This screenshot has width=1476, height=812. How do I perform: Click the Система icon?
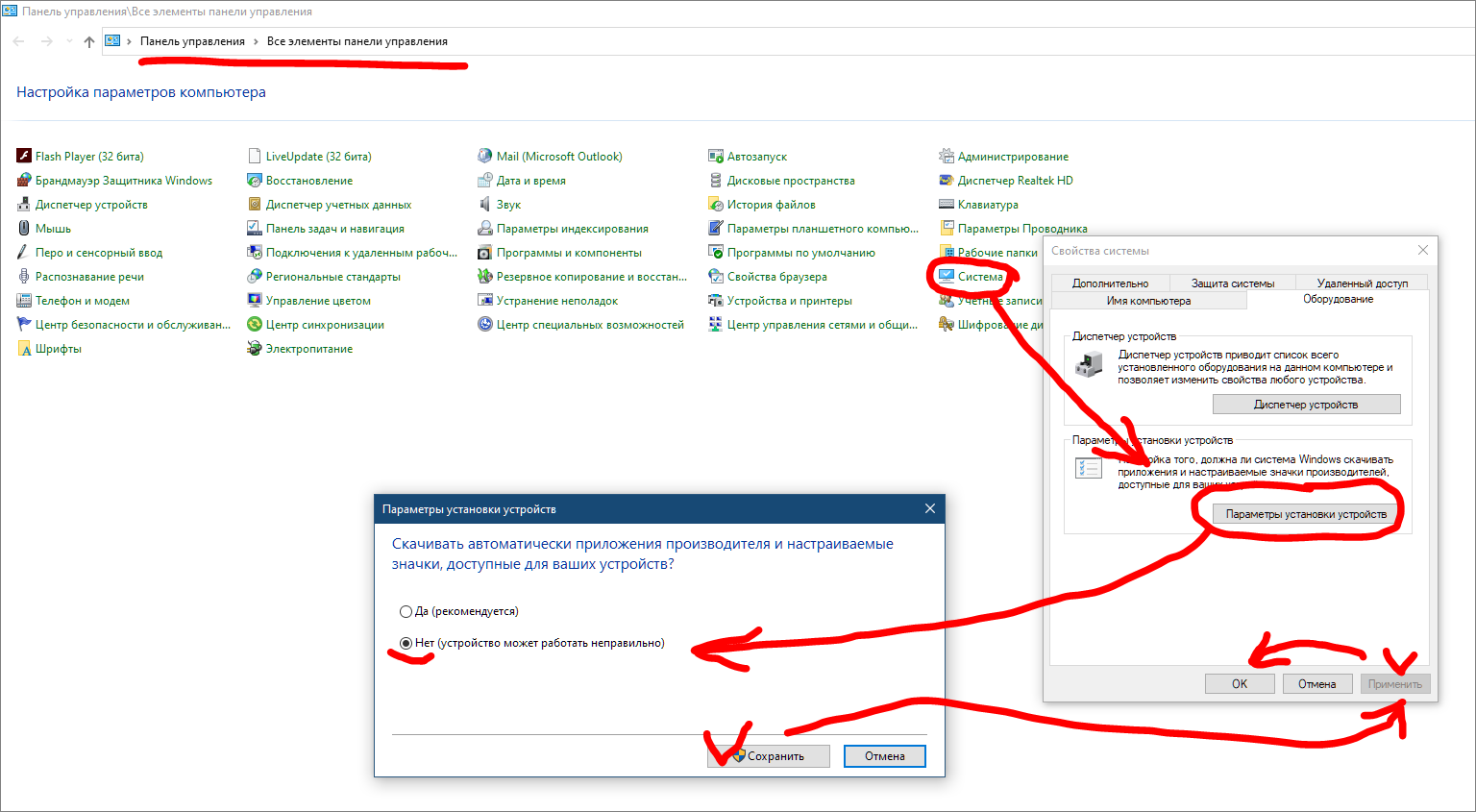coord(947,276)
